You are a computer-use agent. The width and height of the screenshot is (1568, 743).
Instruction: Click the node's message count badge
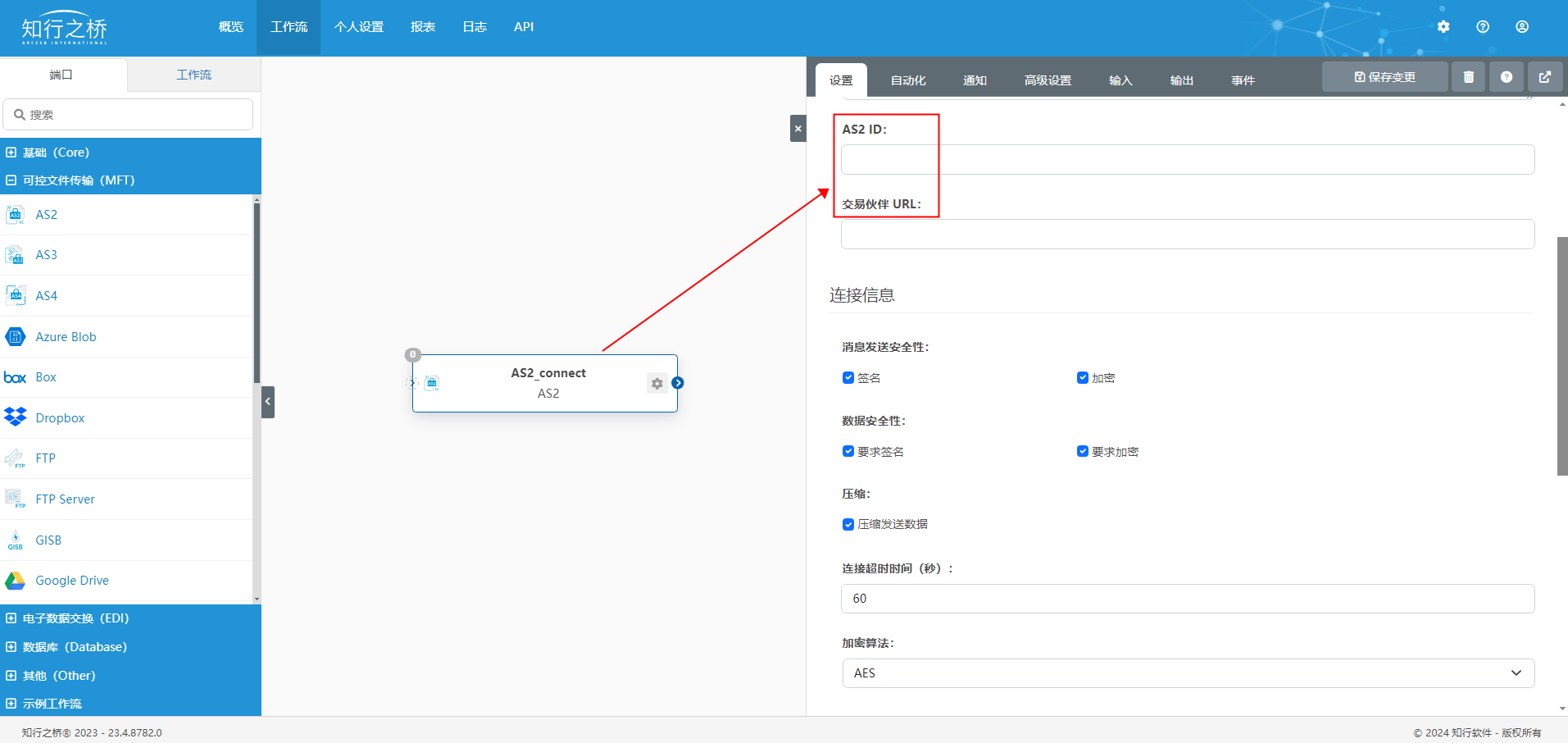(x=413, y=354)
